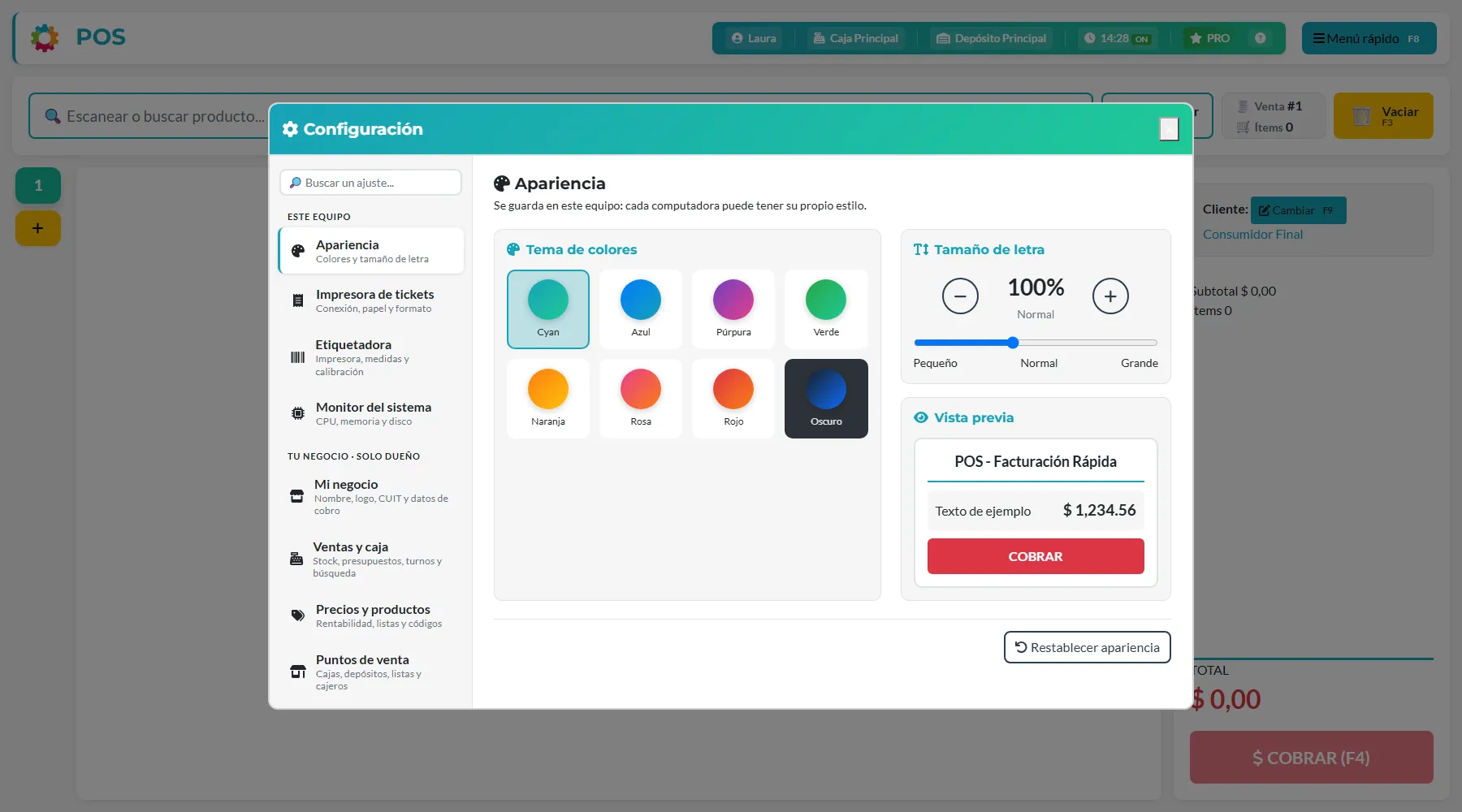The height and width of the screenshot is (812, 1462).
Task: Click the Caja Principal badge
Action: click(x=856, y=38)
